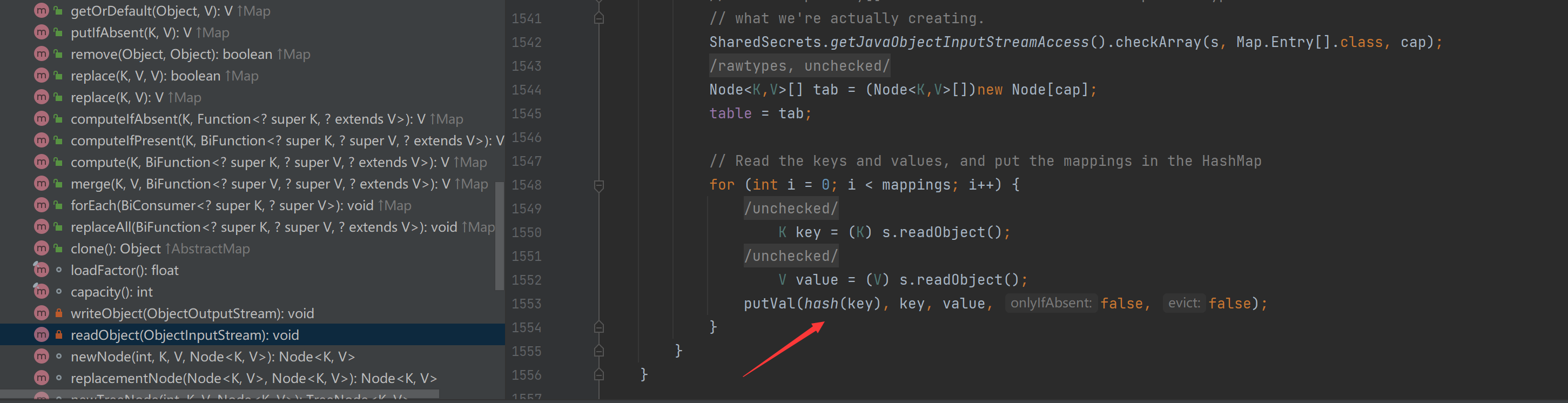Click the package-private dot icon beside newNode
The width and height of the screenshot is (1568, 403).
coord(58,357)
